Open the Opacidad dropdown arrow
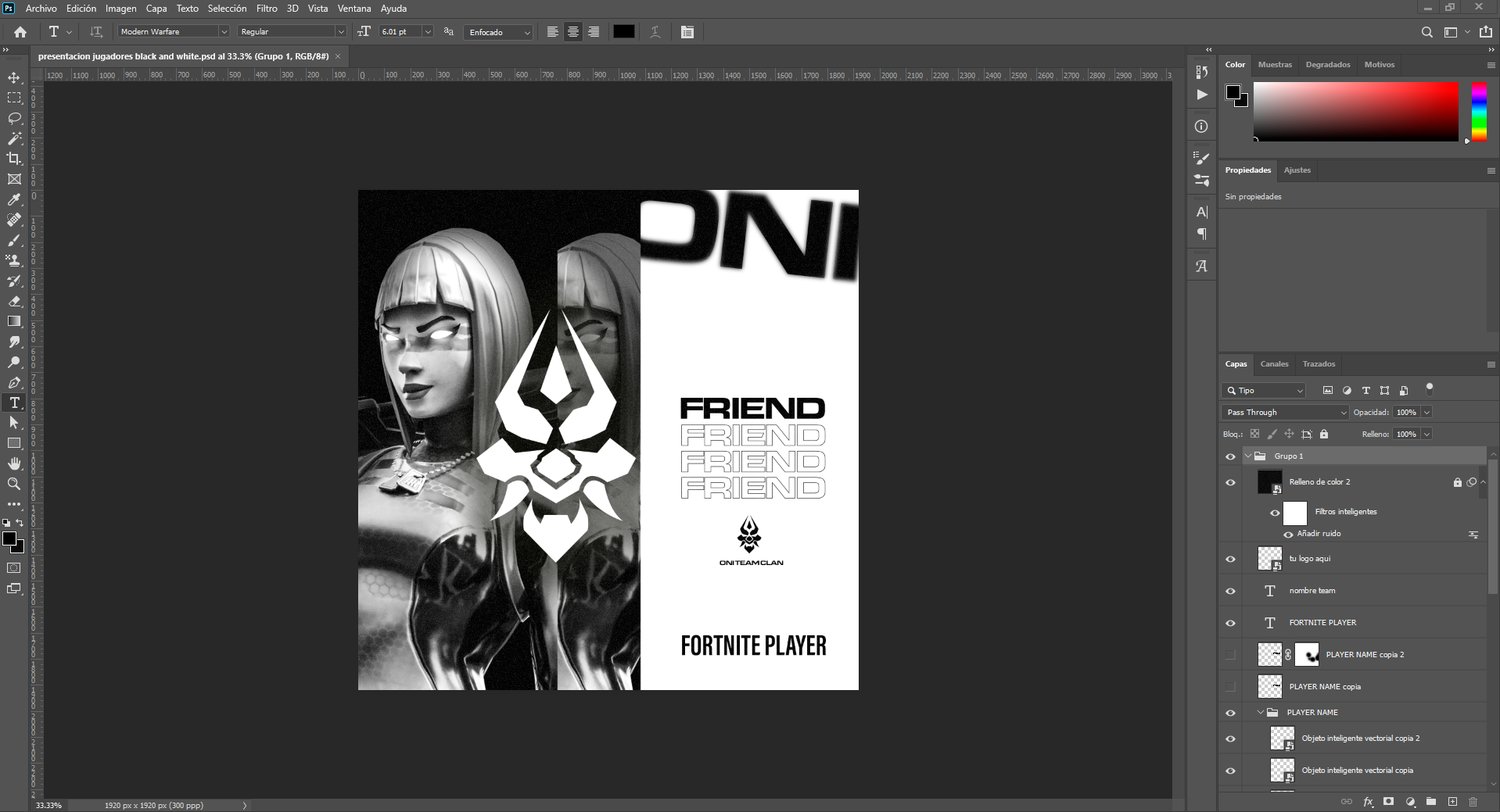Screen dimensions: 1500x812 tap(1426, 412)
